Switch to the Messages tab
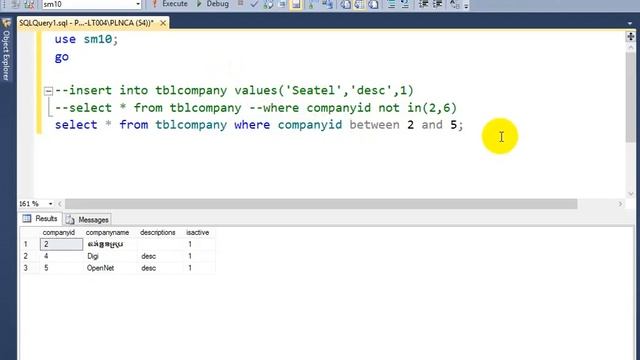640x360 pixels. pyautogui.click(x=88, y=220)
